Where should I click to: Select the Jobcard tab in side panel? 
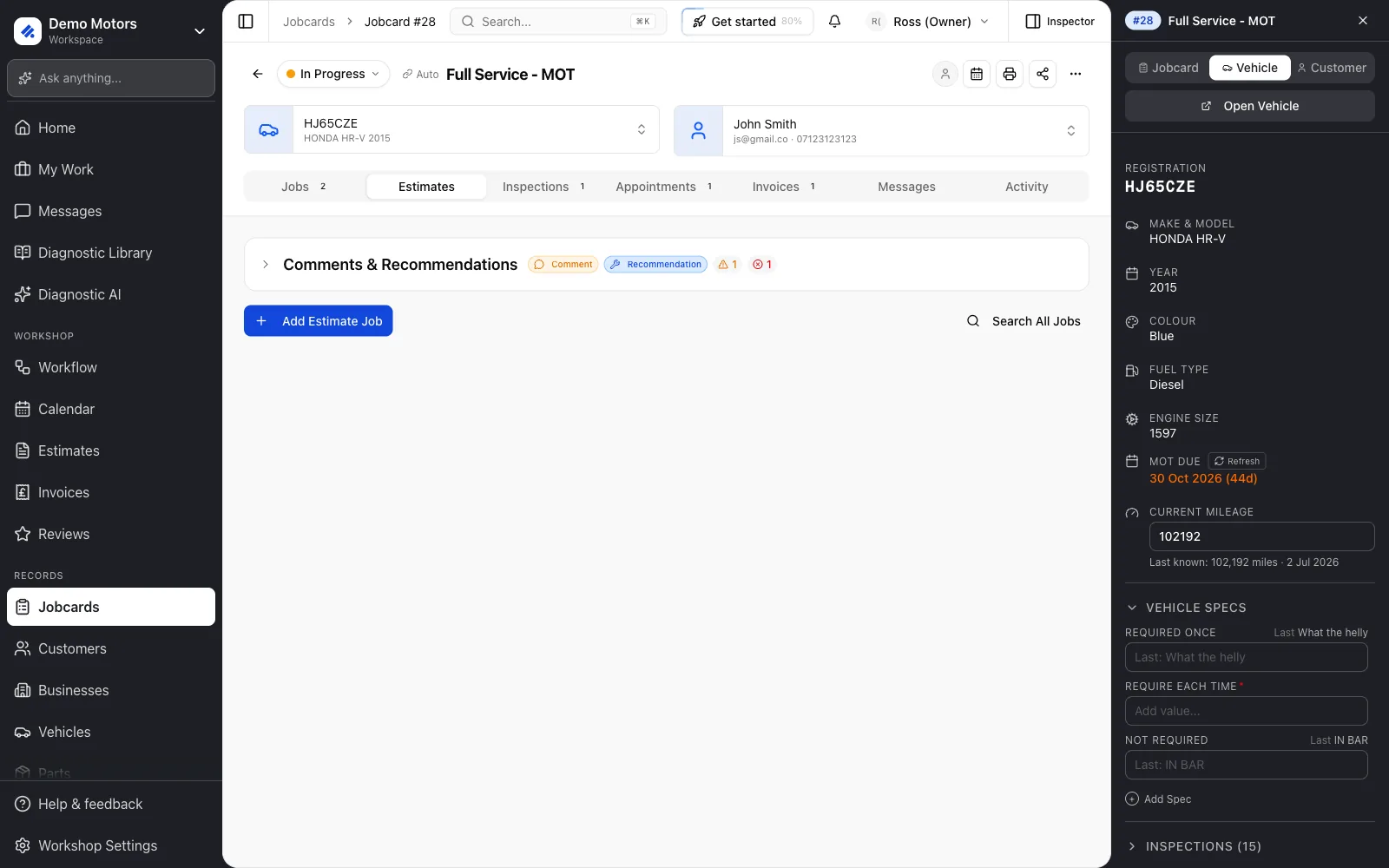pyautogui.click(x=1168, y=68)
